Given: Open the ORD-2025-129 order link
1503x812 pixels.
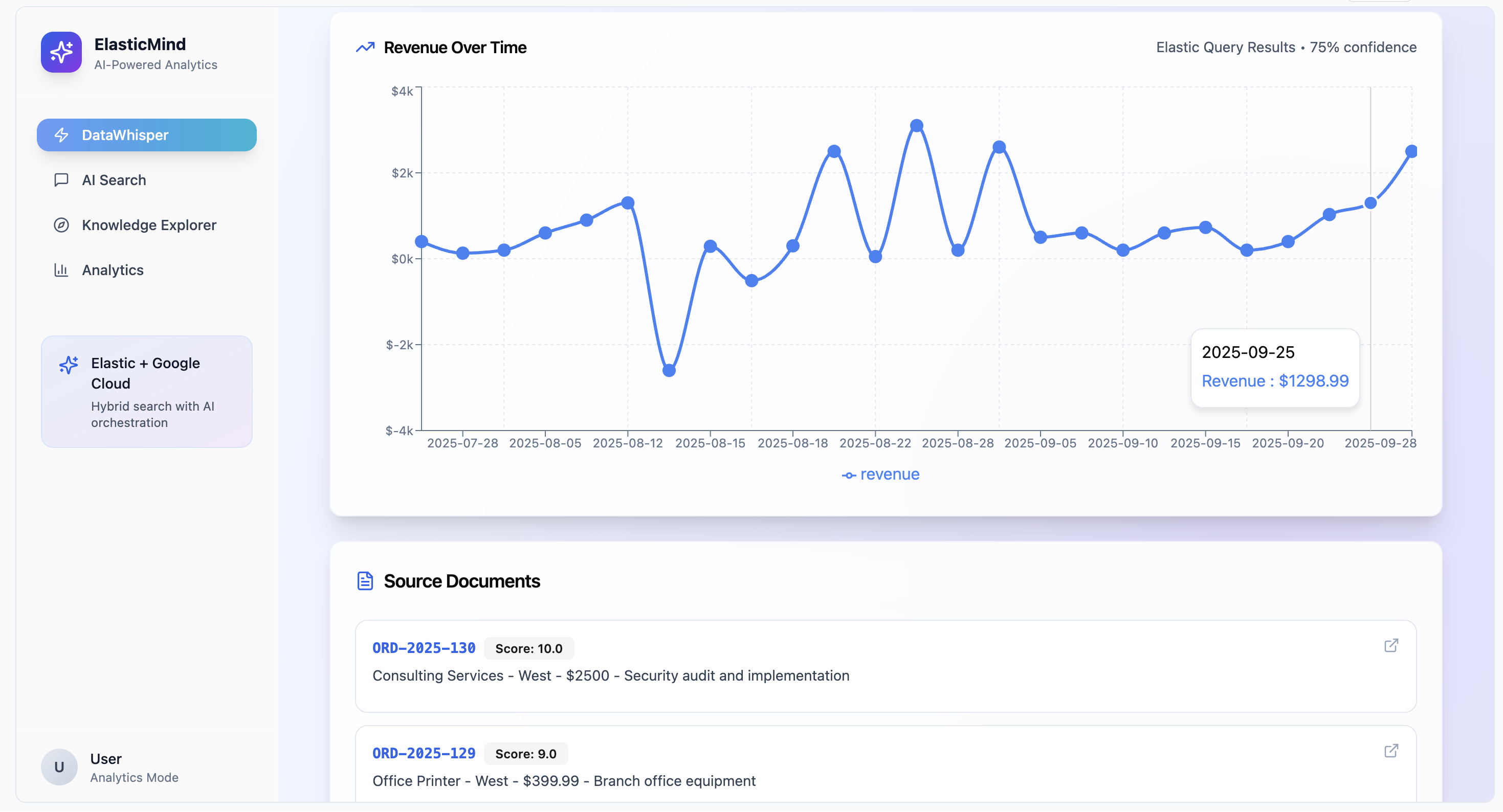Looking at the screenshot, I should tap(424, 754).
